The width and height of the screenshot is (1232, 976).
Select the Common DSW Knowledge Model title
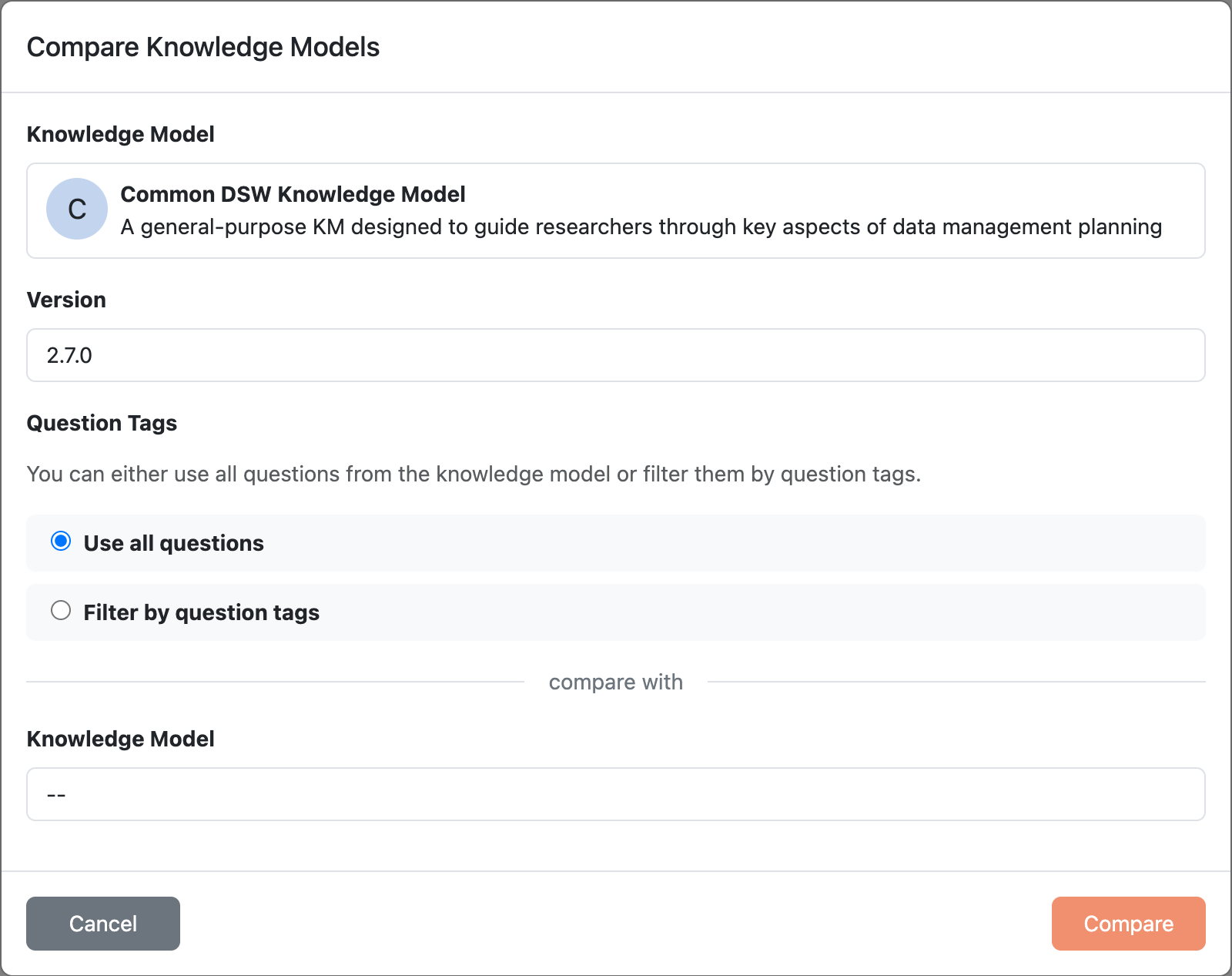[293, 194]
